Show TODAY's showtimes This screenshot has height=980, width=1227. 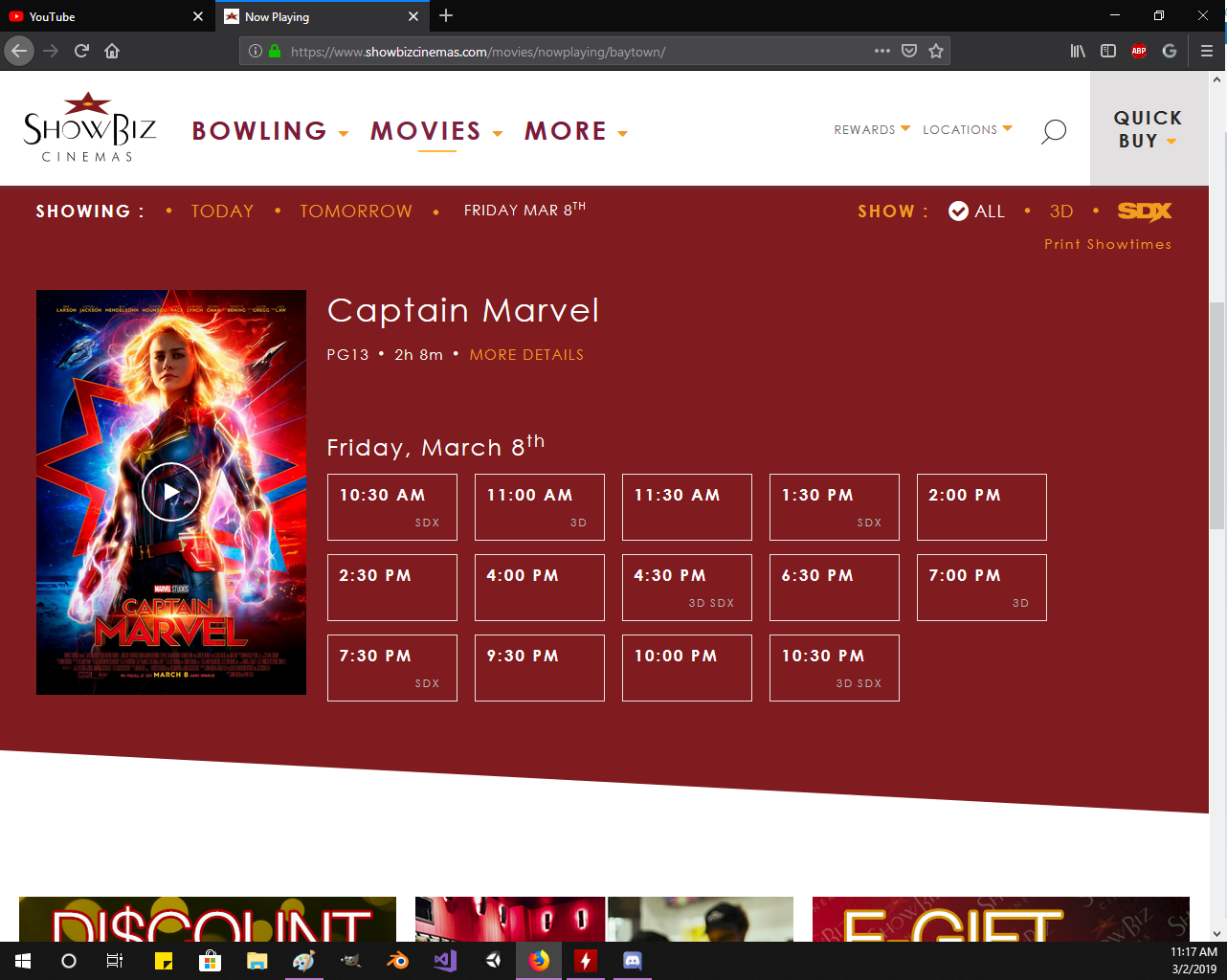pos(222,212)
